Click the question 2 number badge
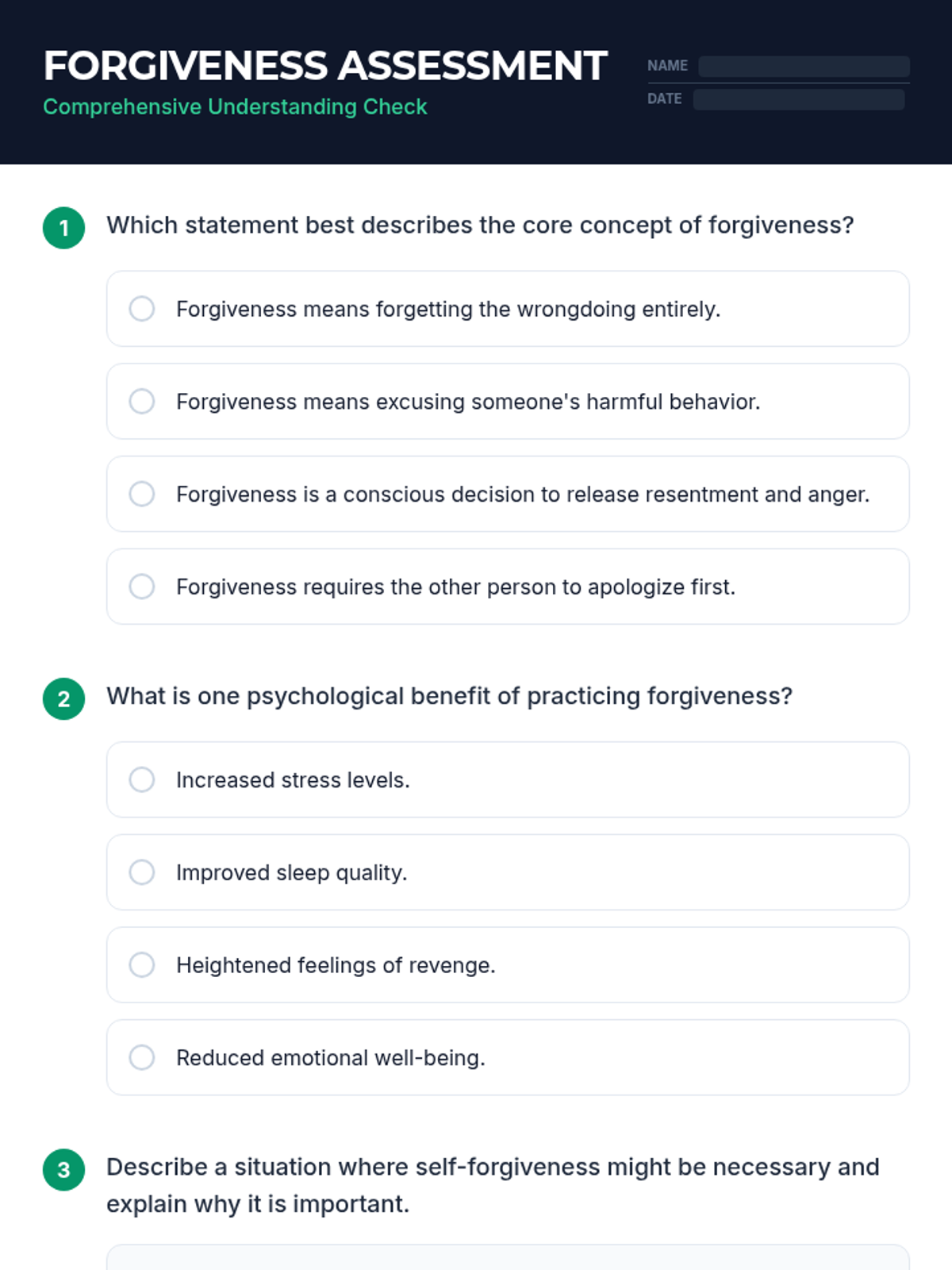 [x=64, y=698]
